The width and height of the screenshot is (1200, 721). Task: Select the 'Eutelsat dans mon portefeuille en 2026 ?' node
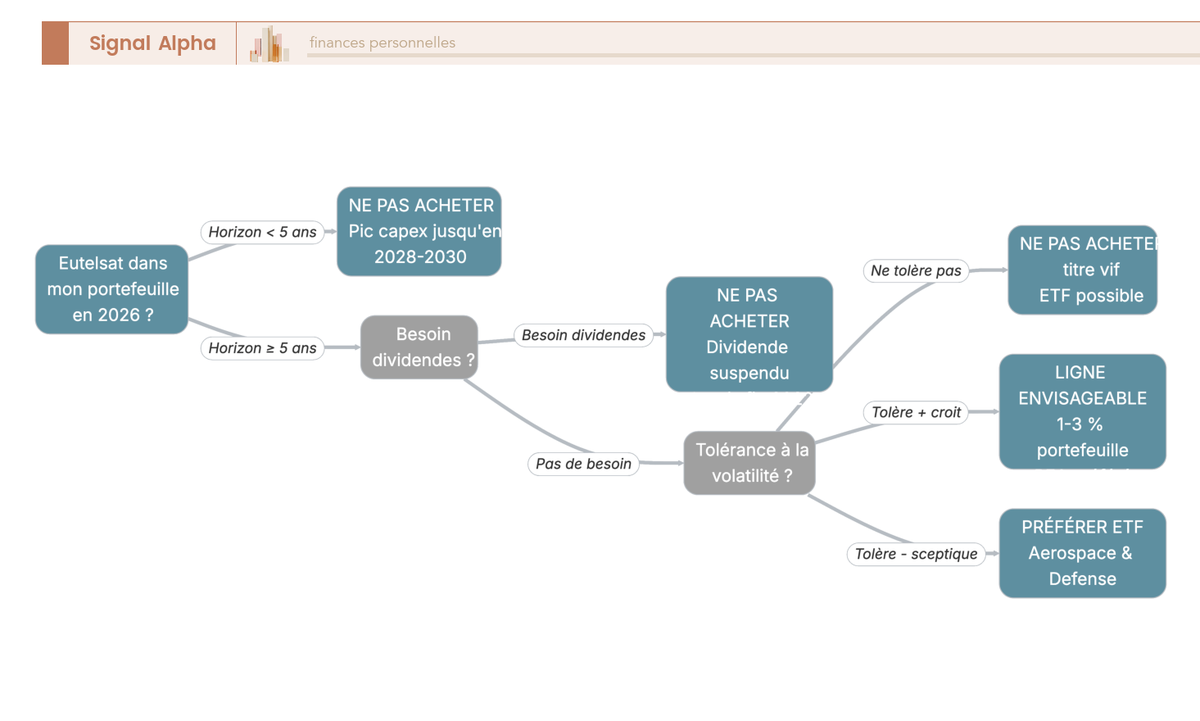[x=112, y=289]
